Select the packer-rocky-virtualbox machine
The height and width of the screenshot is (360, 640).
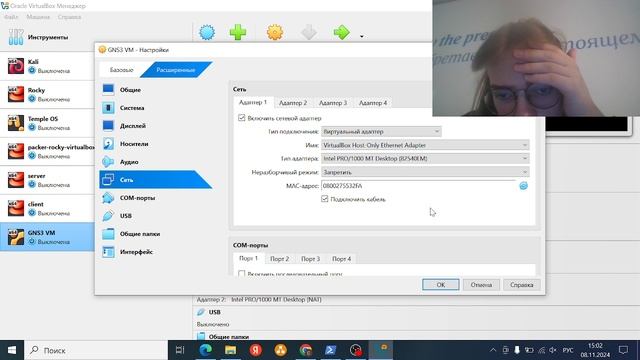tap(47, 151)
